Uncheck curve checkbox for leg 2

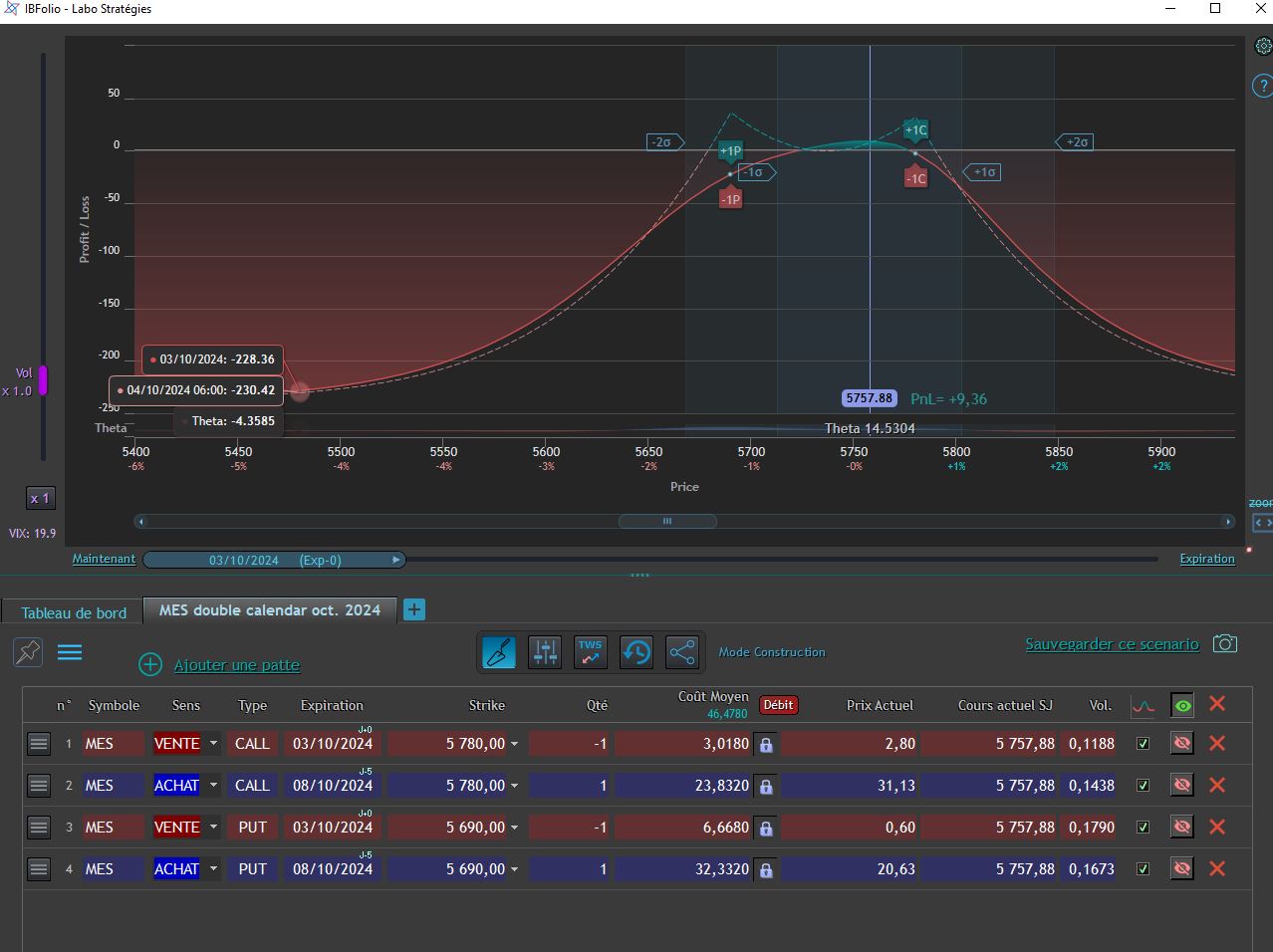[x=1144, y=785]
